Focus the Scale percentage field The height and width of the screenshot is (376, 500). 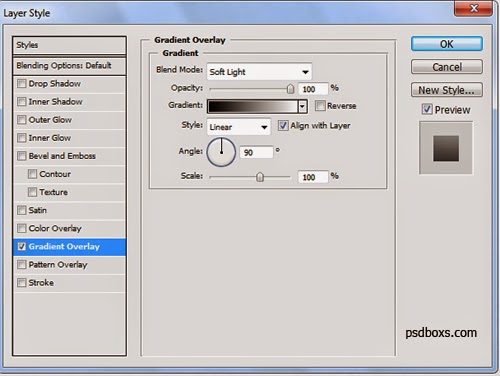(313, 177)
